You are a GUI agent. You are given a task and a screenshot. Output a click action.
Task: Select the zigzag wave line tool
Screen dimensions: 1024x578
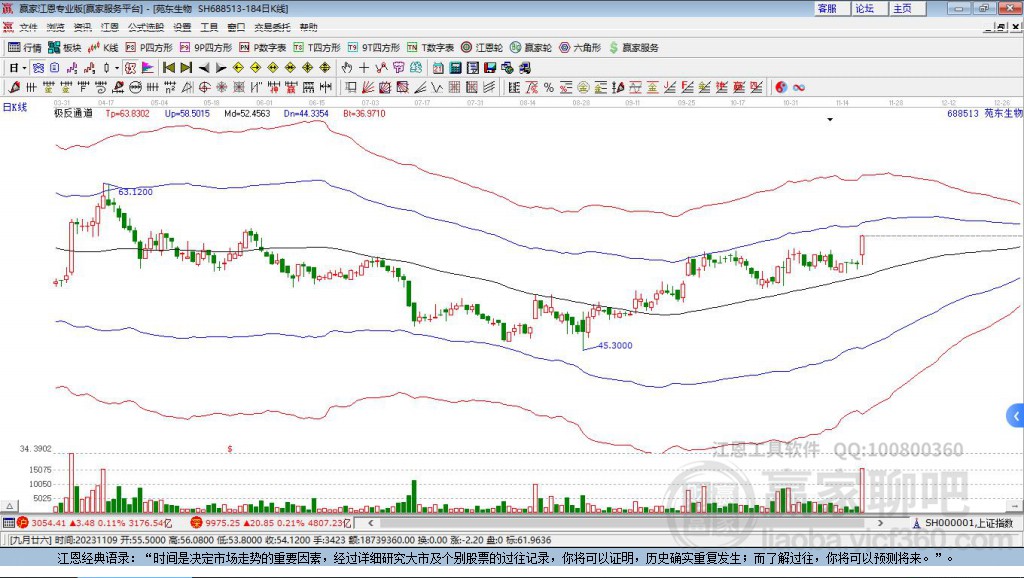[438, 88]
